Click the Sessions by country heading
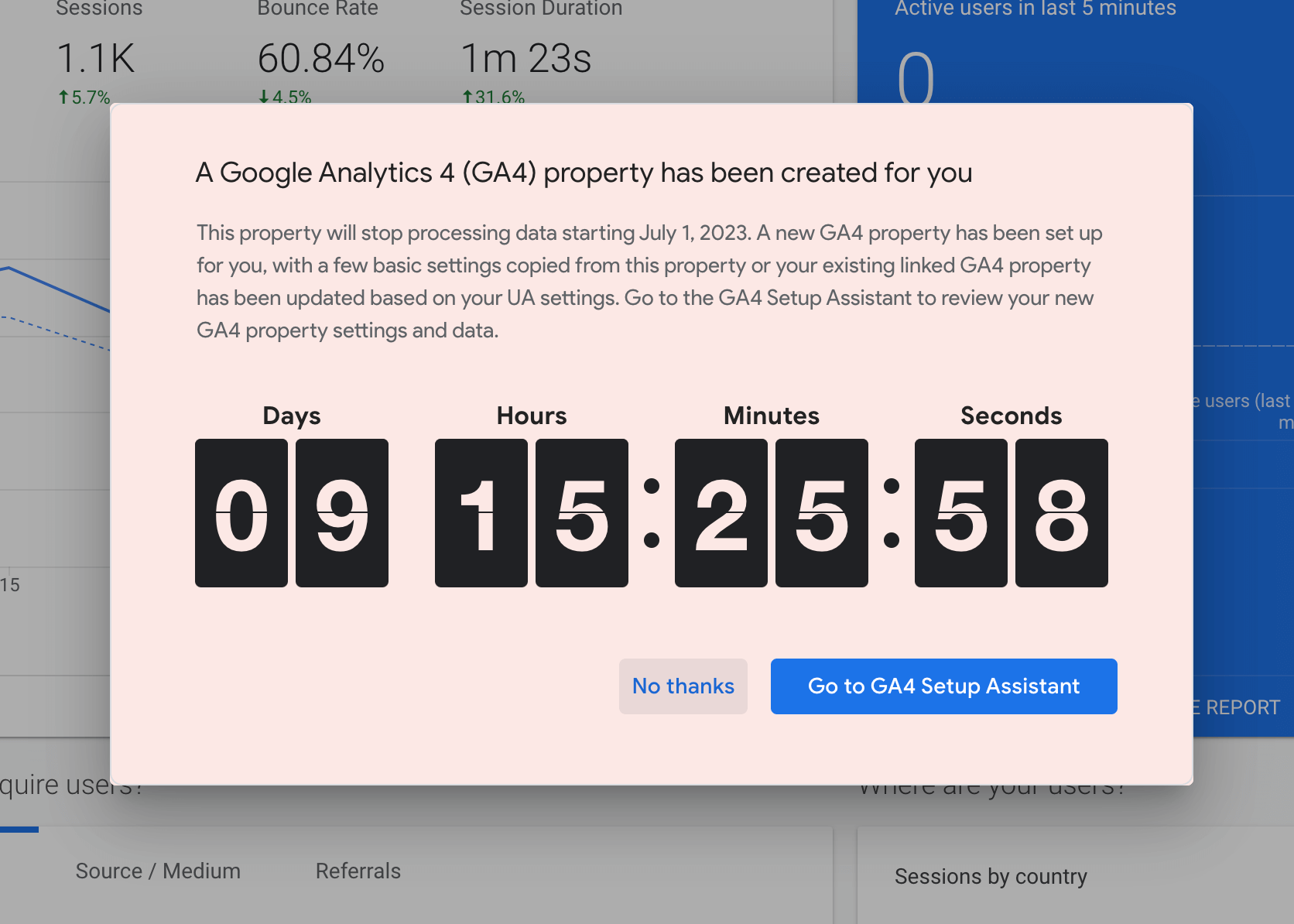The width and height of the screenshot is (1294, 924). (x=991, y=877)
